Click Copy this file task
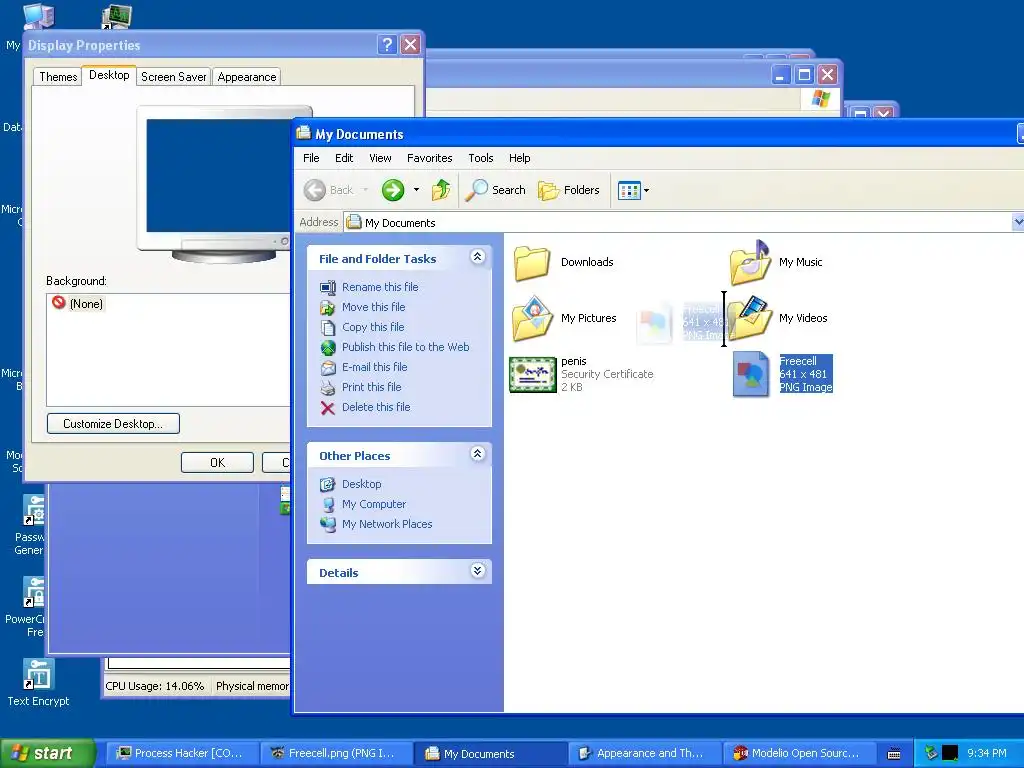 pos(372,327)
